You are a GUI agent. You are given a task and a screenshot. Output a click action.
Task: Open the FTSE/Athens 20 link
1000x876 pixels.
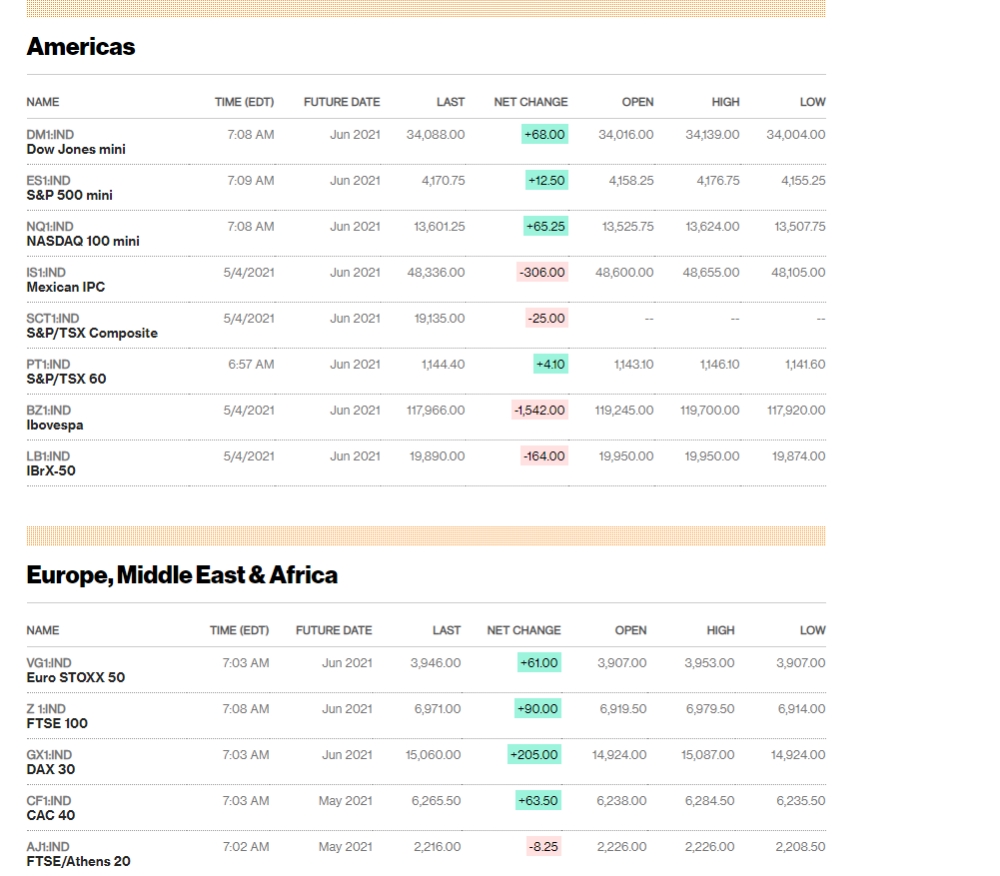(x=78, y=861)
